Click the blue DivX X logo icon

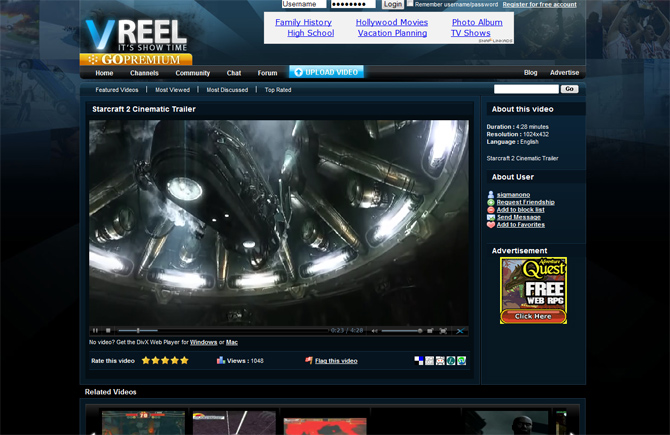click(460, 331)
